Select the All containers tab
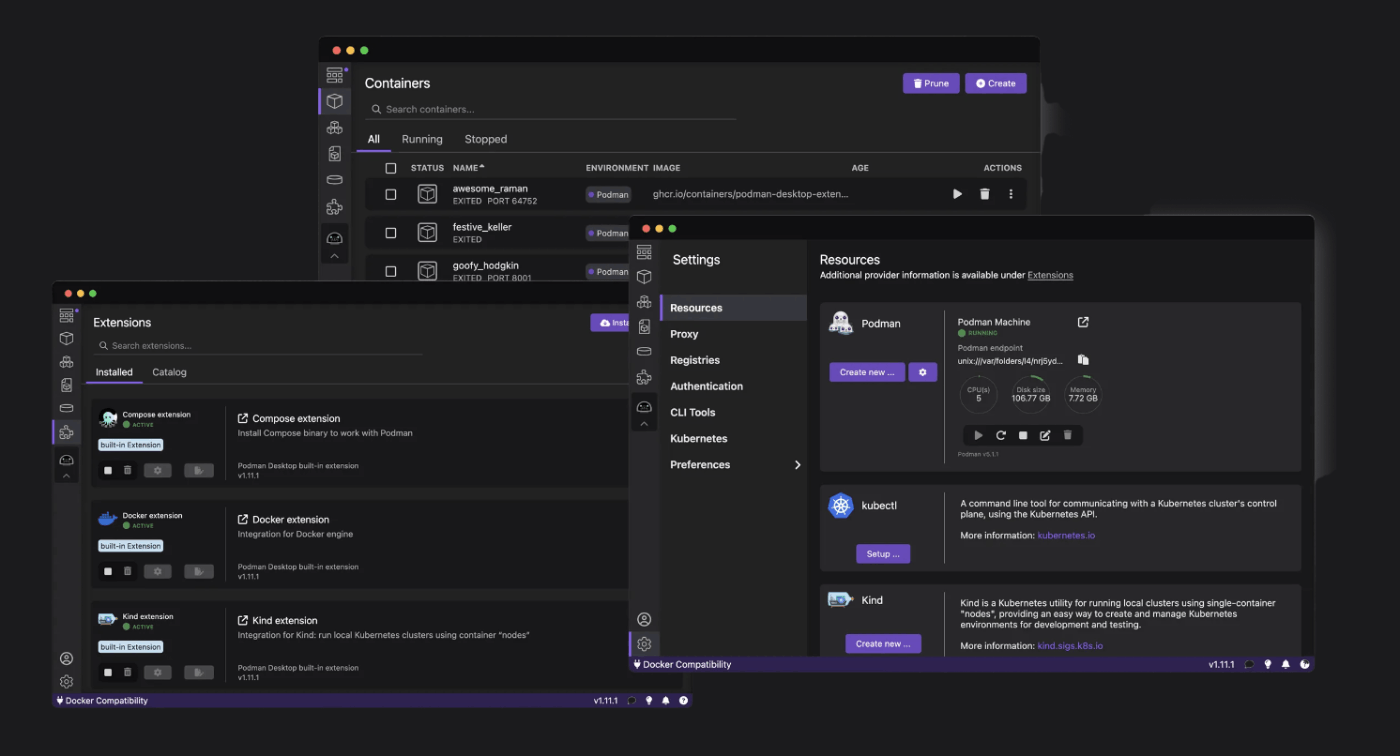This screenshot has height=756, width=1400. [373, 139]
